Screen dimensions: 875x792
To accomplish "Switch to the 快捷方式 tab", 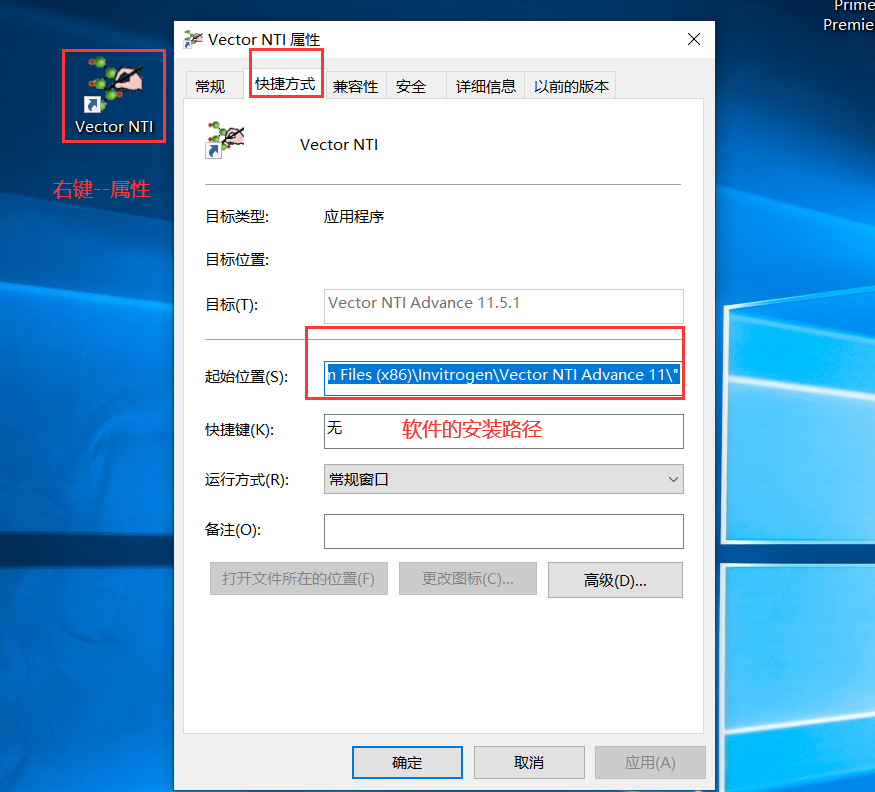I will coord(285,84).
